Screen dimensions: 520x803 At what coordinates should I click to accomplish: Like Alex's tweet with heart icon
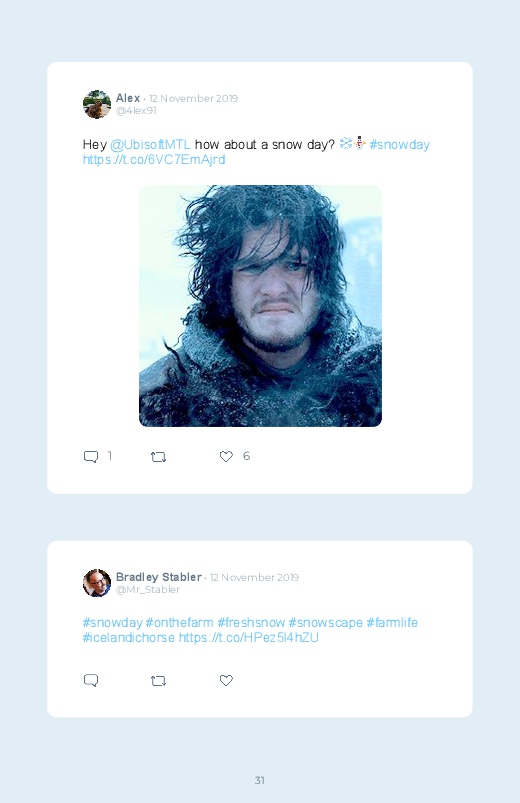(x=226, y=456)
